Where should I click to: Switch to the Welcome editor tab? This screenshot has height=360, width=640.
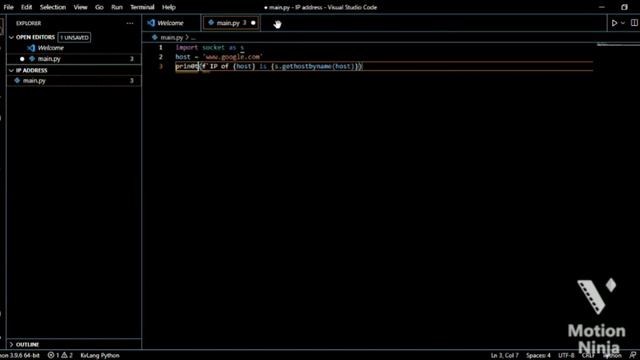tap(171, 23)
